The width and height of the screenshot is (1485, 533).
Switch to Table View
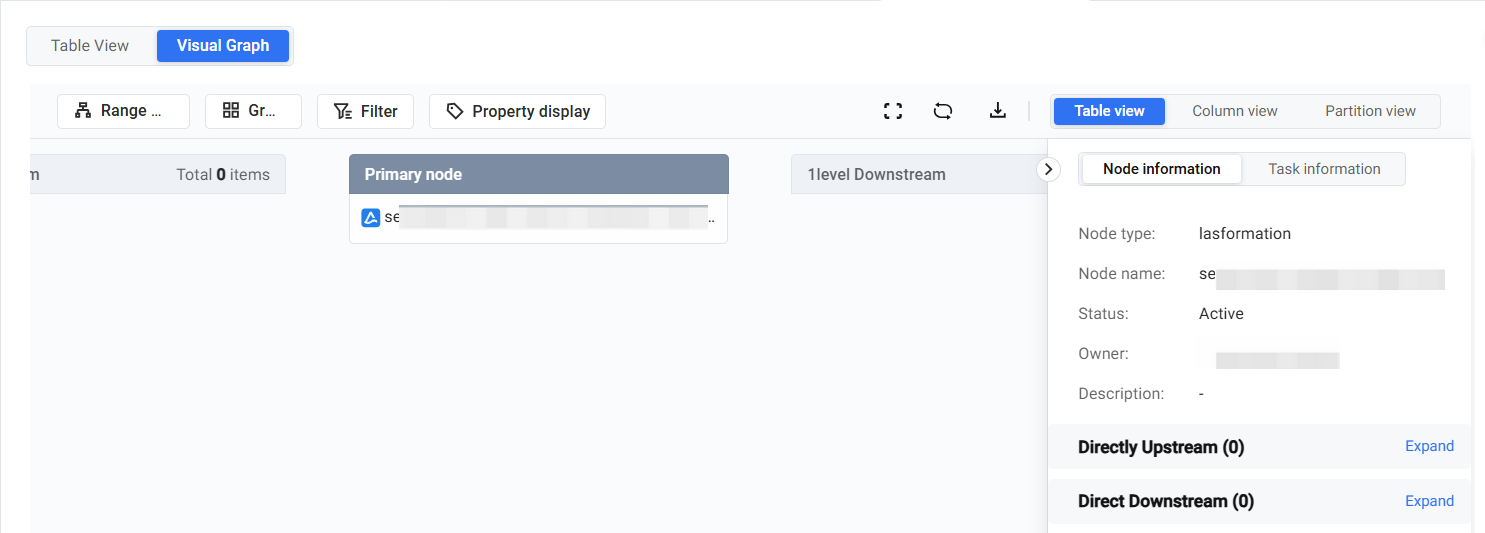pos(90,46)
